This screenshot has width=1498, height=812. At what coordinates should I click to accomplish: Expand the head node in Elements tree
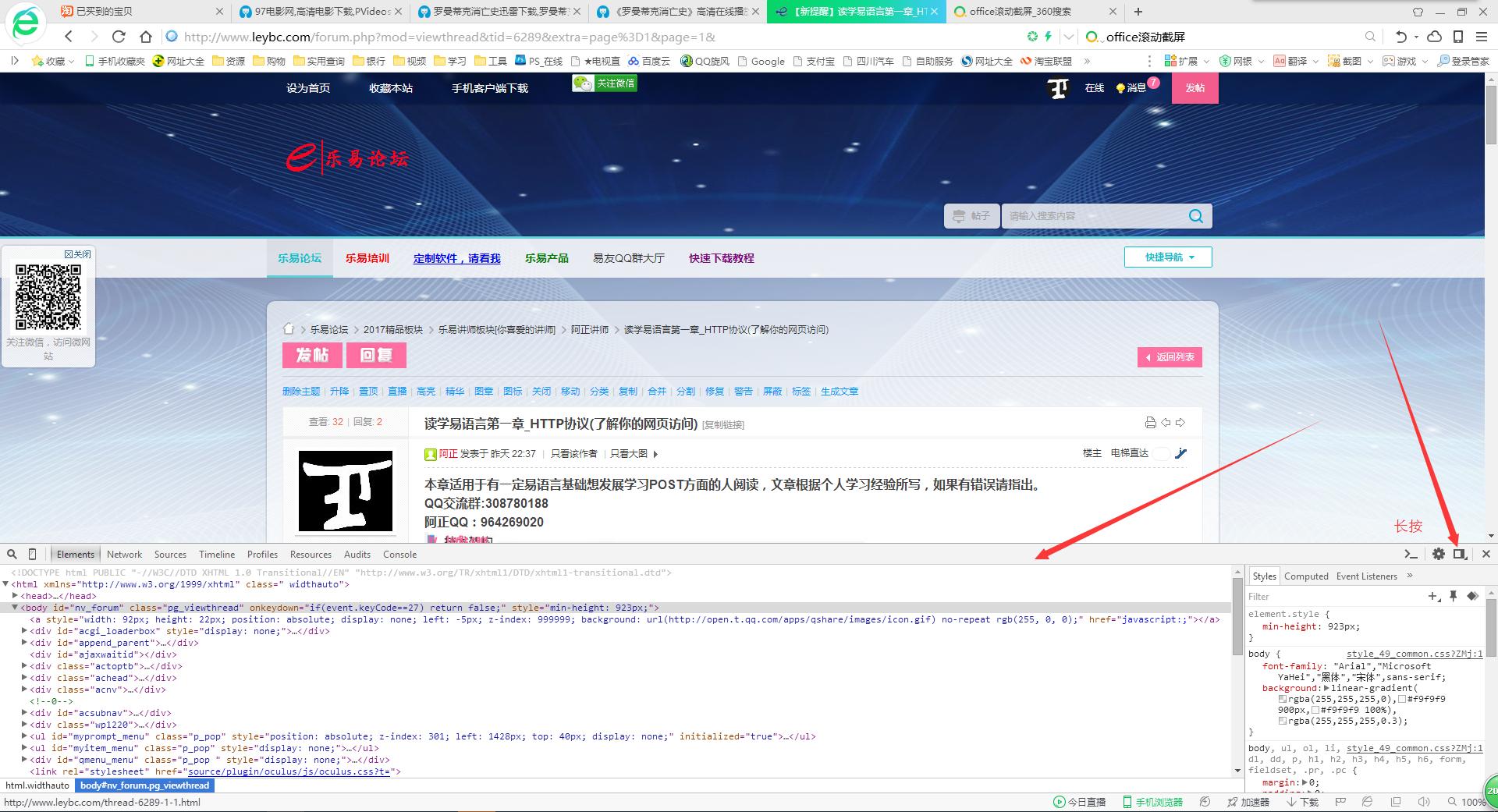coord(16,595)
